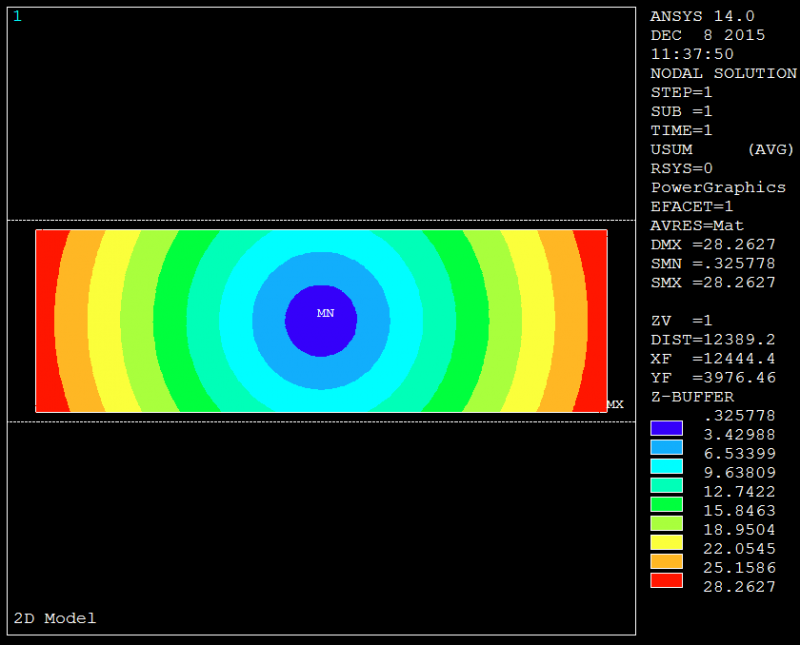Click the yellow contour band on the right side
The height and width of the screenshot is (645, 800).
(x=537, y=320)
